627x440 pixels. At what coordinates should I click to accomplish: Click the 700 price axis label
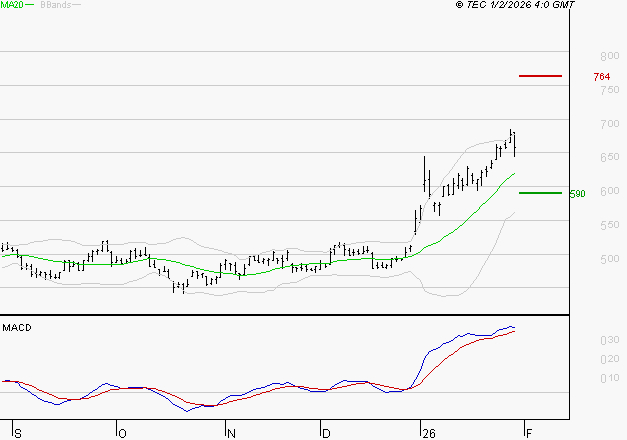tap(610, 124)
